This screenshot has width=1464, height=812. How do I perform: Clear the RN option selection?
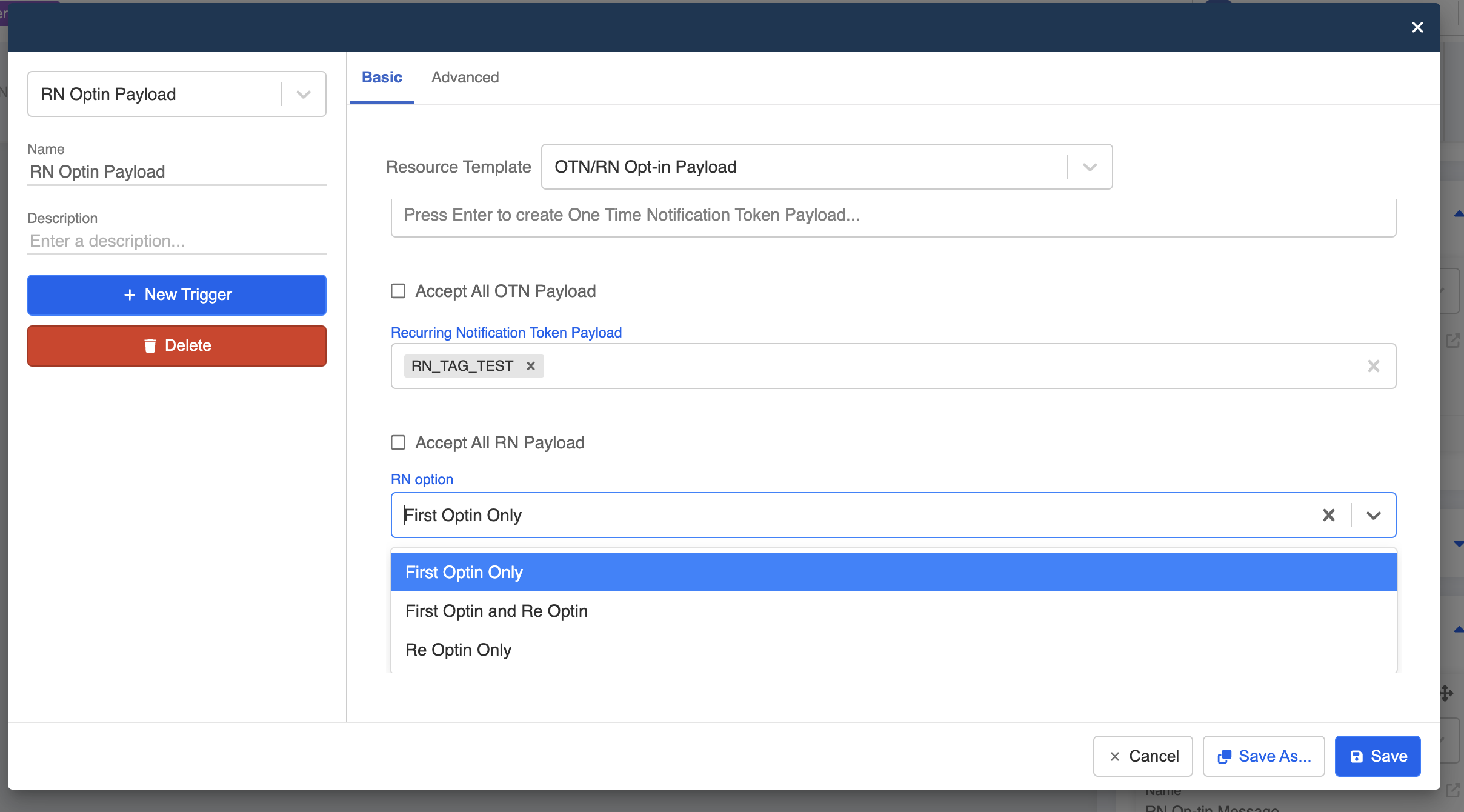pos(1328,515)
